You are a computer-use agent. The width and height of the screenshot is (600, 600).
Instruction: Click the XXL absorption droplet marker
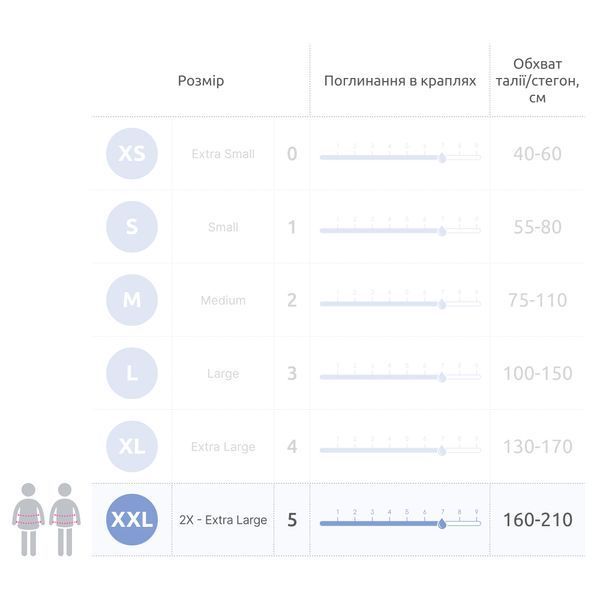coord(442,524)
